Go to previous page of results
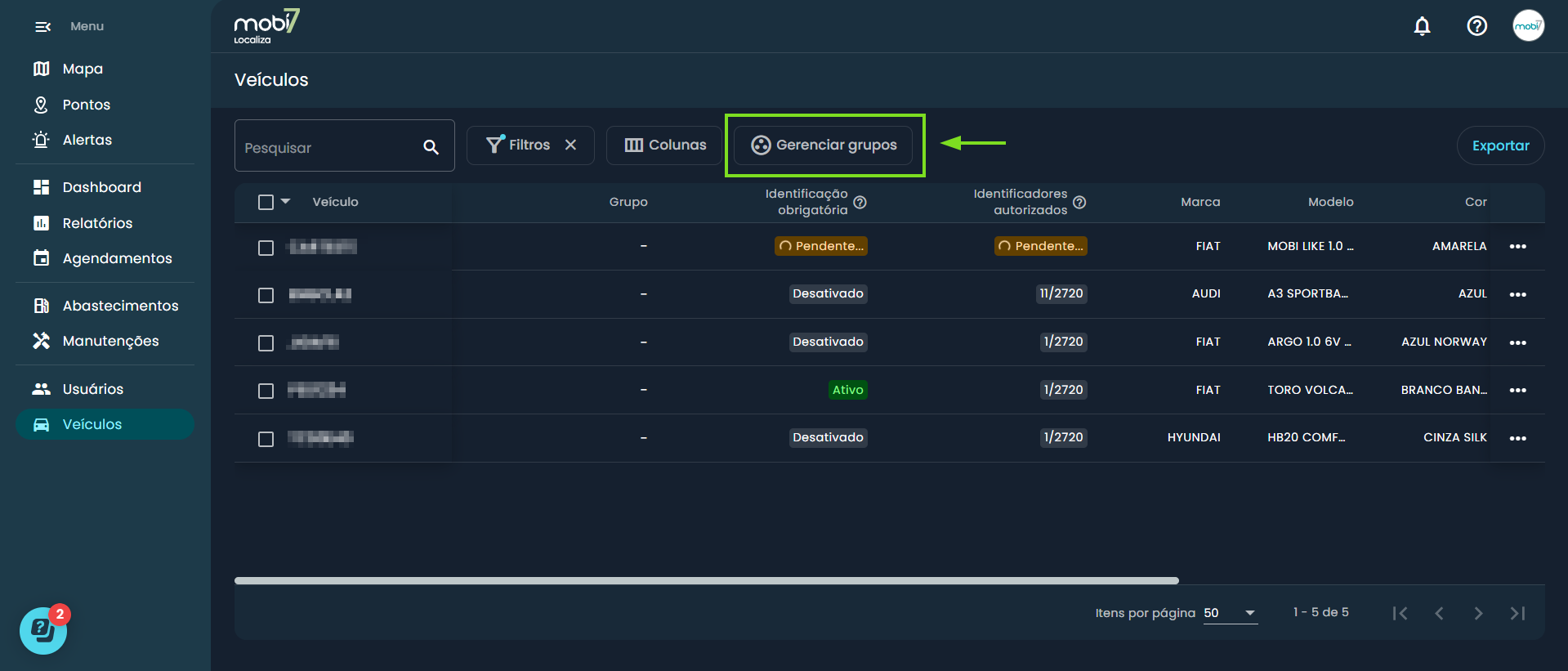1568x671 pixels. click(x=1439, y=613)
